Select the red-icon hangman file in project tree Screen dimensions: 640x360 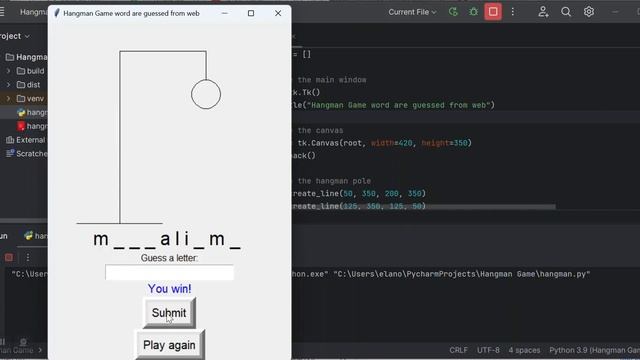pyautogui.click(x=32, y=126)
